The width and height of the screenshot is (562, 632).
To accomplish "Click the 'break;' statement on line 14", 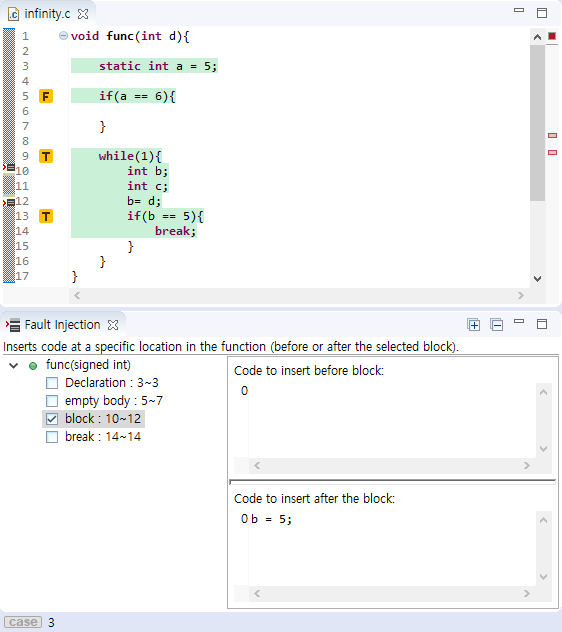I will pyautogui.click(x=175, y=231).
